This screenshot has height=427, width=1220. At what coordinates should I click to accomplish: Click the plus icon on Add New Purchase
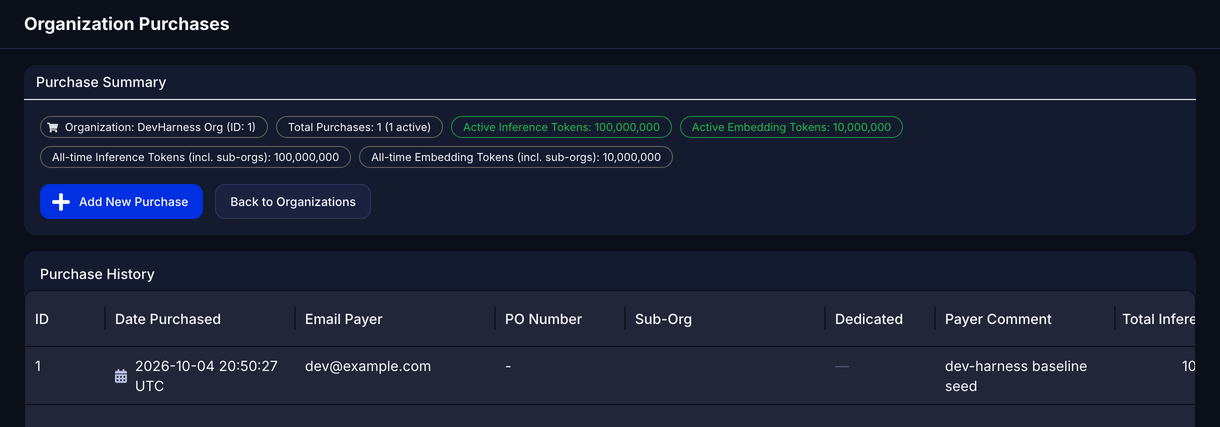click(x=61, y=202)
